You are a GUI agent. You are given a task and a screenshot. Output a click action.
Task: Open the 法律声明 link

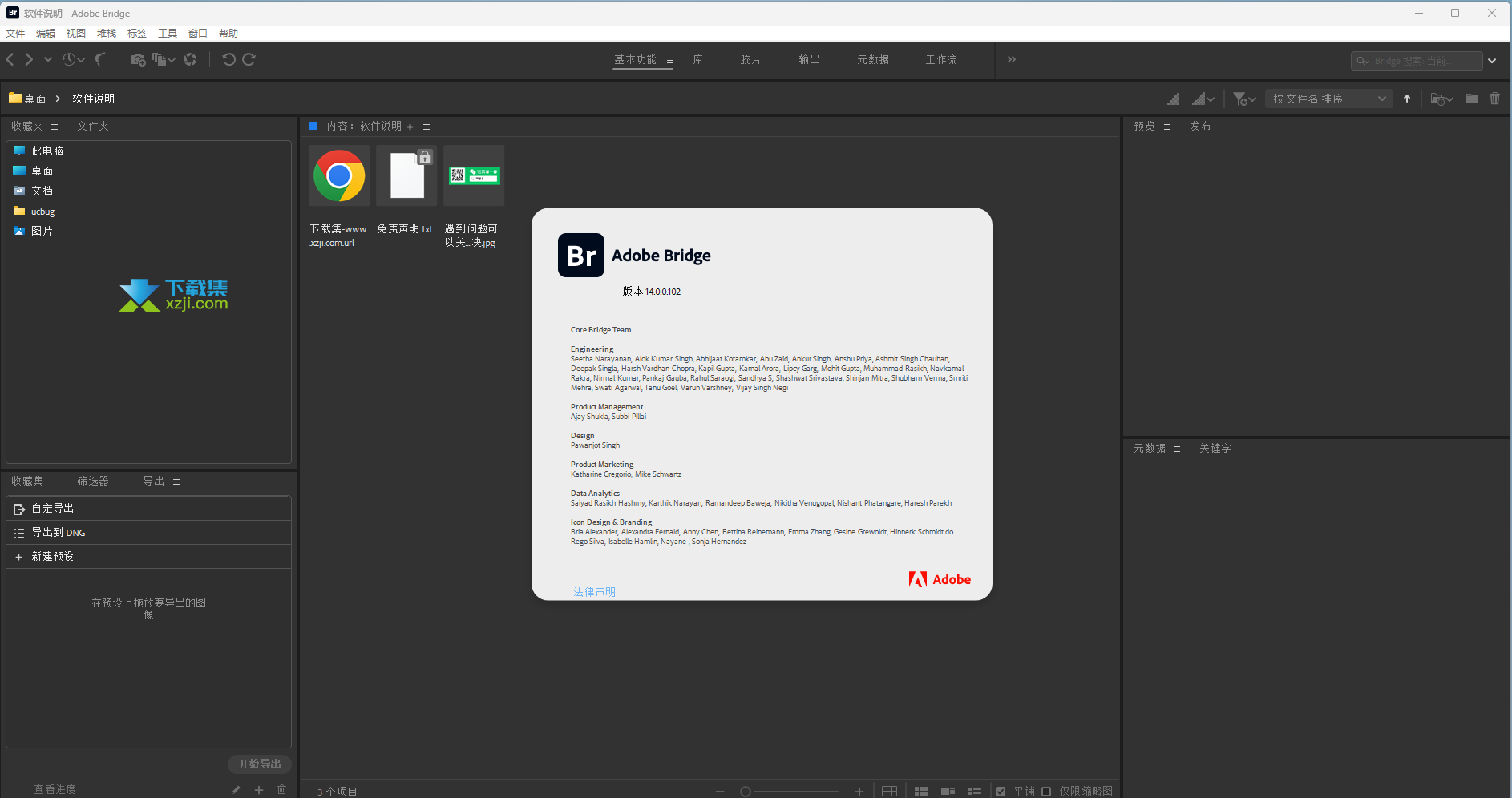point(595,592)
